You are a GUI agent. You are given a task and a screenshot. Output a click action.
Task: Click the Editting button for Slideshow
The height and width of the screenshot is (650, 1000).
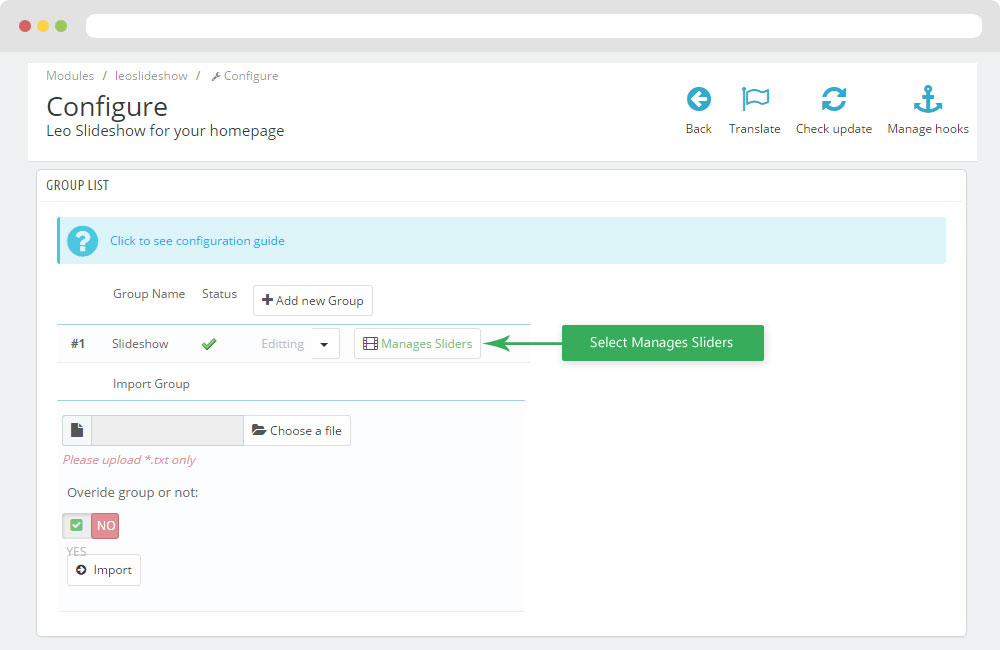coord(283,344)
